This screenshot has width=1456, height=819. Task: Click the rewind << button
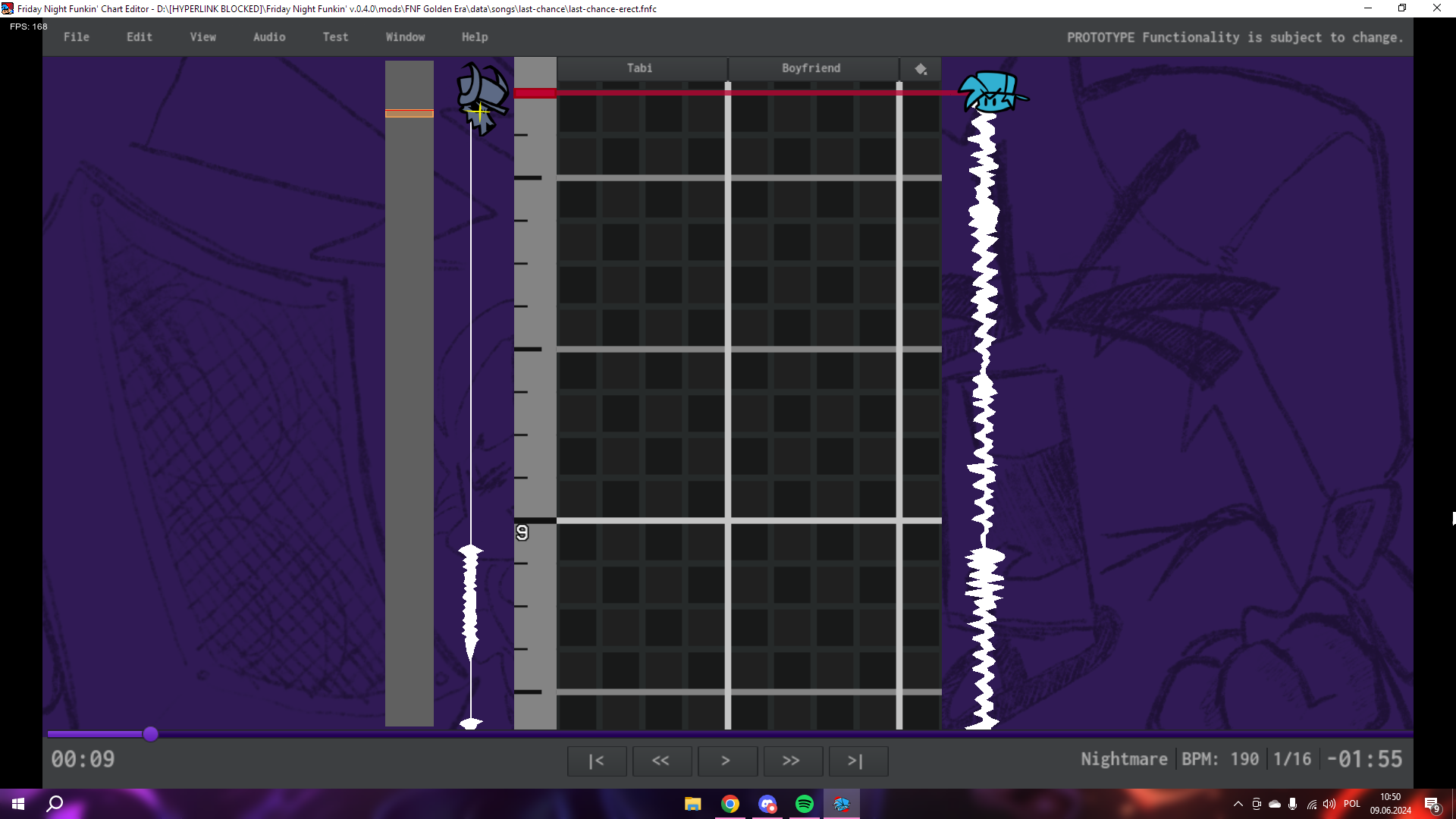tap(662, 761)
